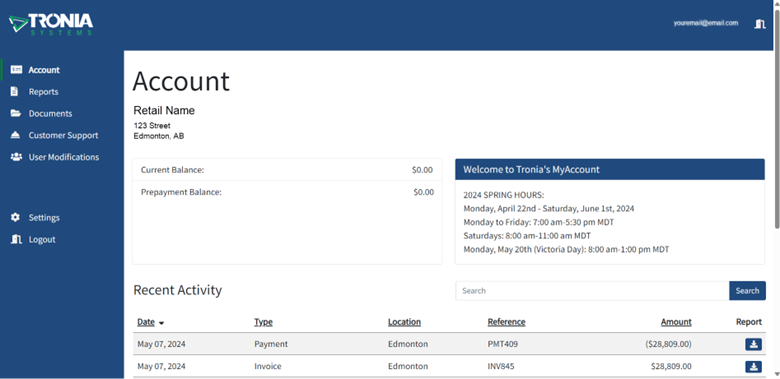Open the Documents menu item

pyautogui.click(x=50, y=114)
